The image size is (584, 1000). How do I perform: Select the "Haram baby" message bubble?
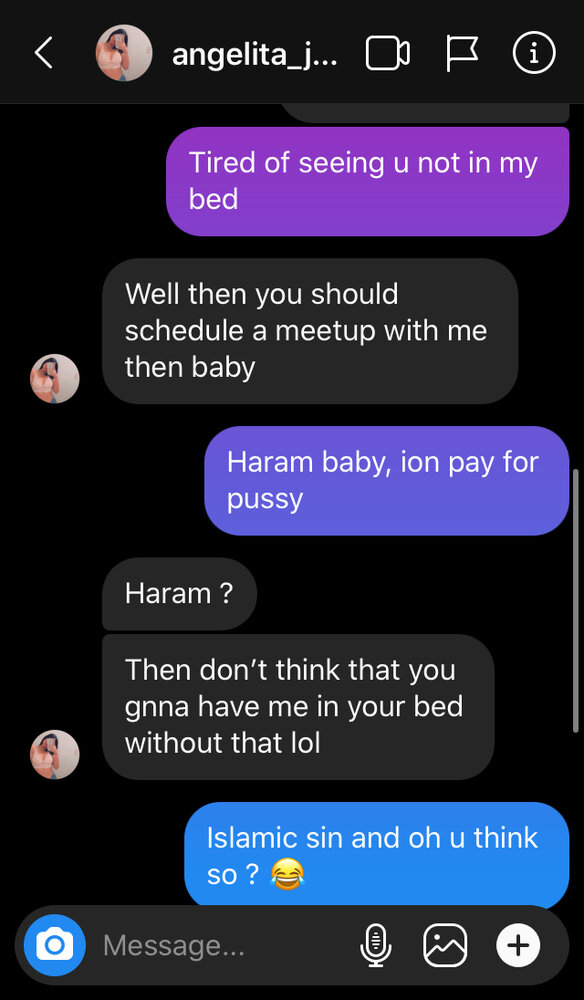[x=386, y=480]
